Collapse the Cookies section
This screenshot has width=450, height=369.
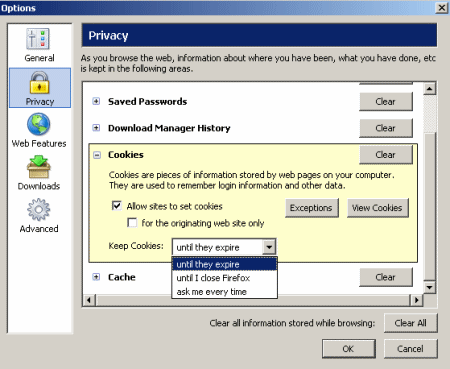(x=97, y=155)
